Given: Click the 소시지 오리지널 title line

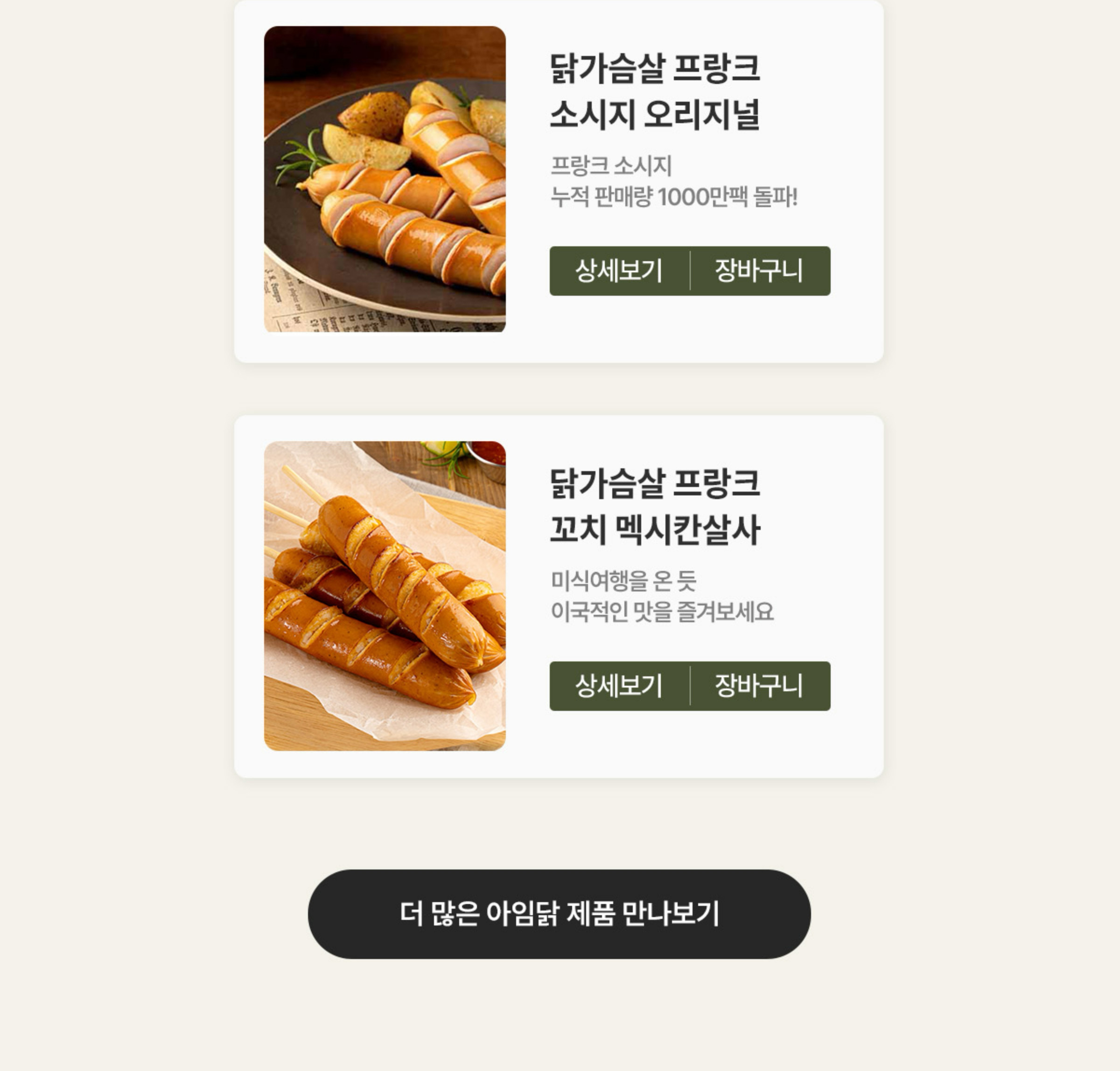Looking at the screenshot, I should tap(655, 115).
